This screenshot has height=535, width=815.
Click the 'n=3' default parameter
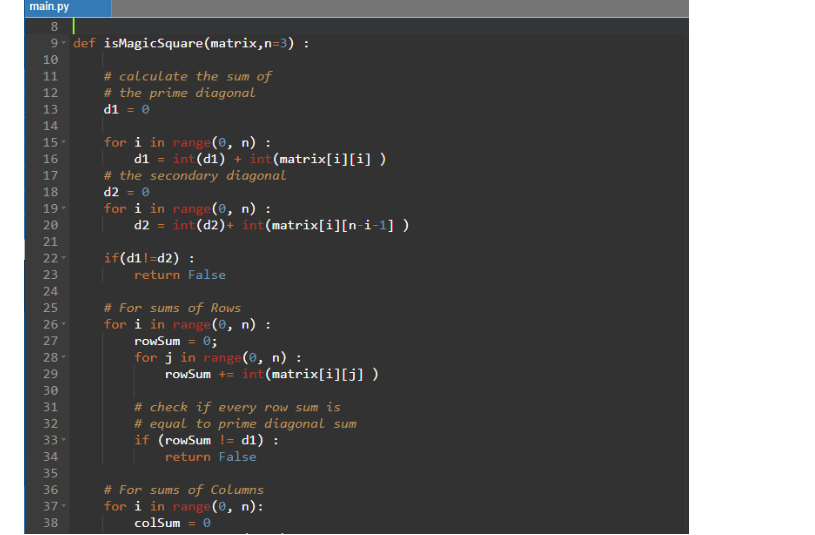(275, 43)
